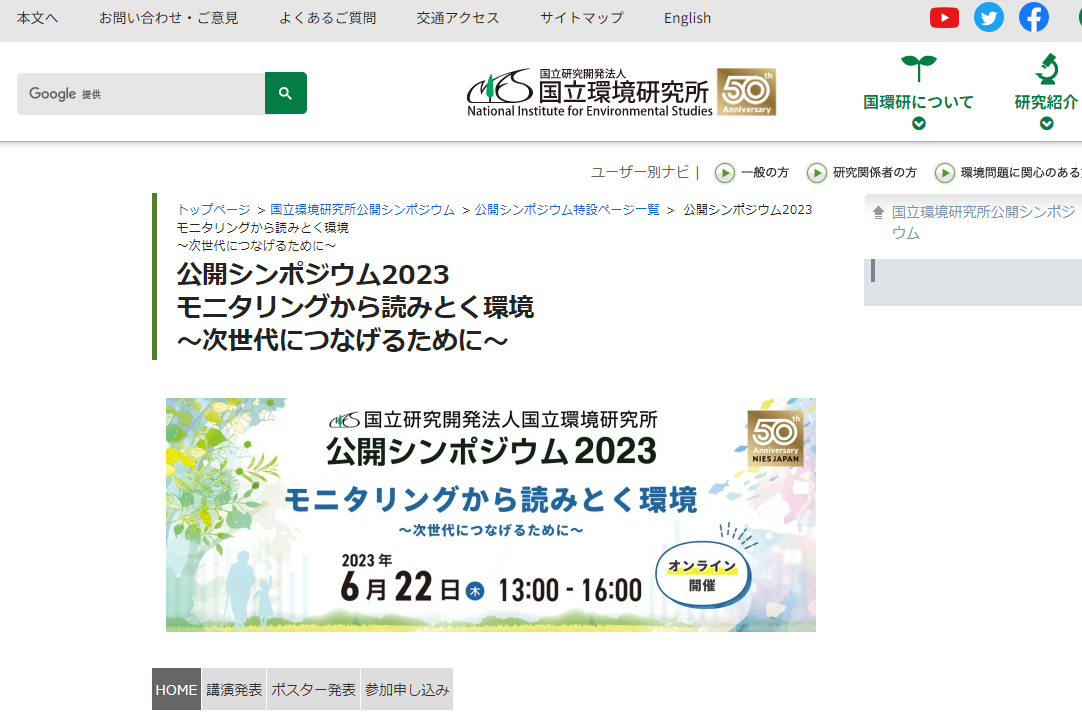
Task: Select the HOME tab
Action: pyautogui.click(x=176, y=689)
